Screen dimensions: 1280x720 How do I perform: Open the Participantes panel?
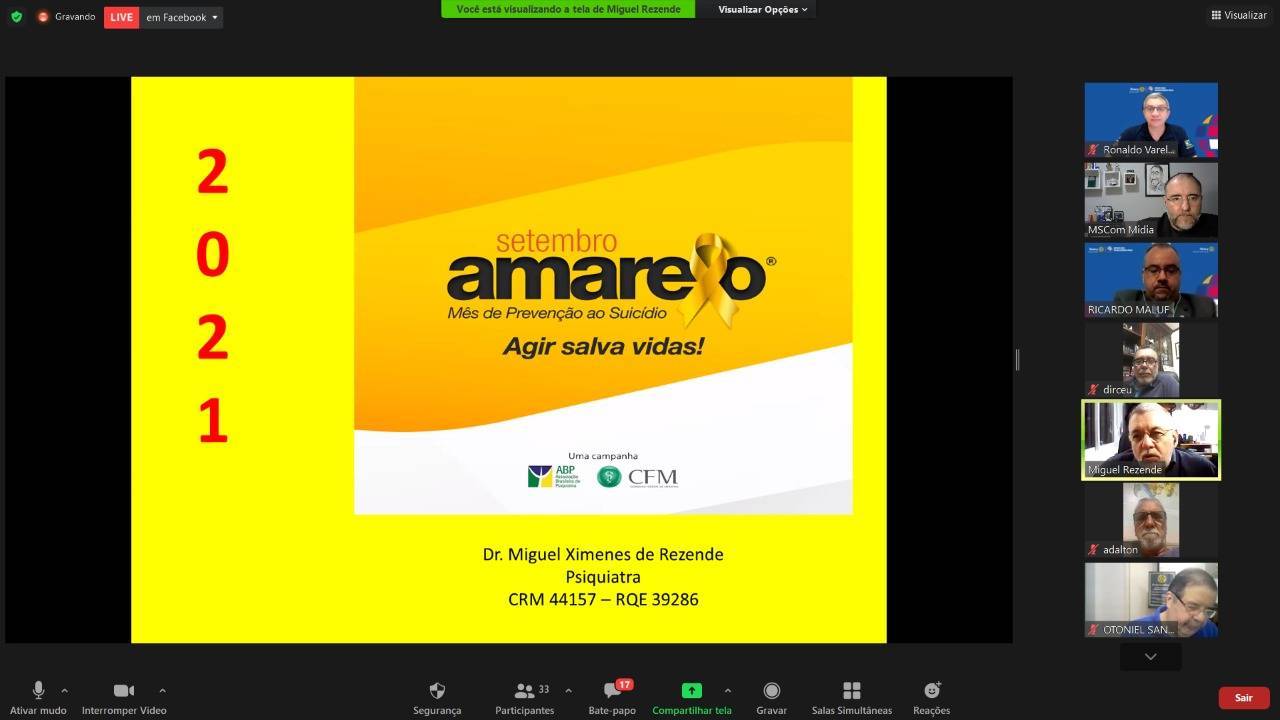pyautogui.click(x=525, y=691)
